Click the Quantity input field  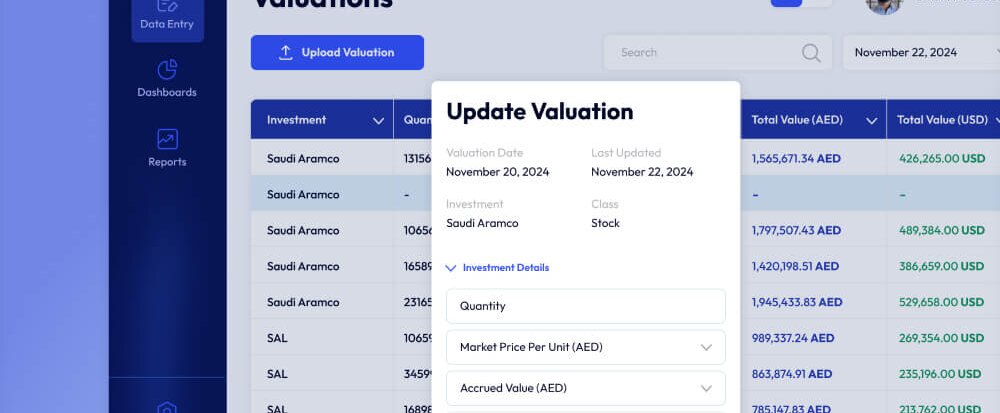585,306
